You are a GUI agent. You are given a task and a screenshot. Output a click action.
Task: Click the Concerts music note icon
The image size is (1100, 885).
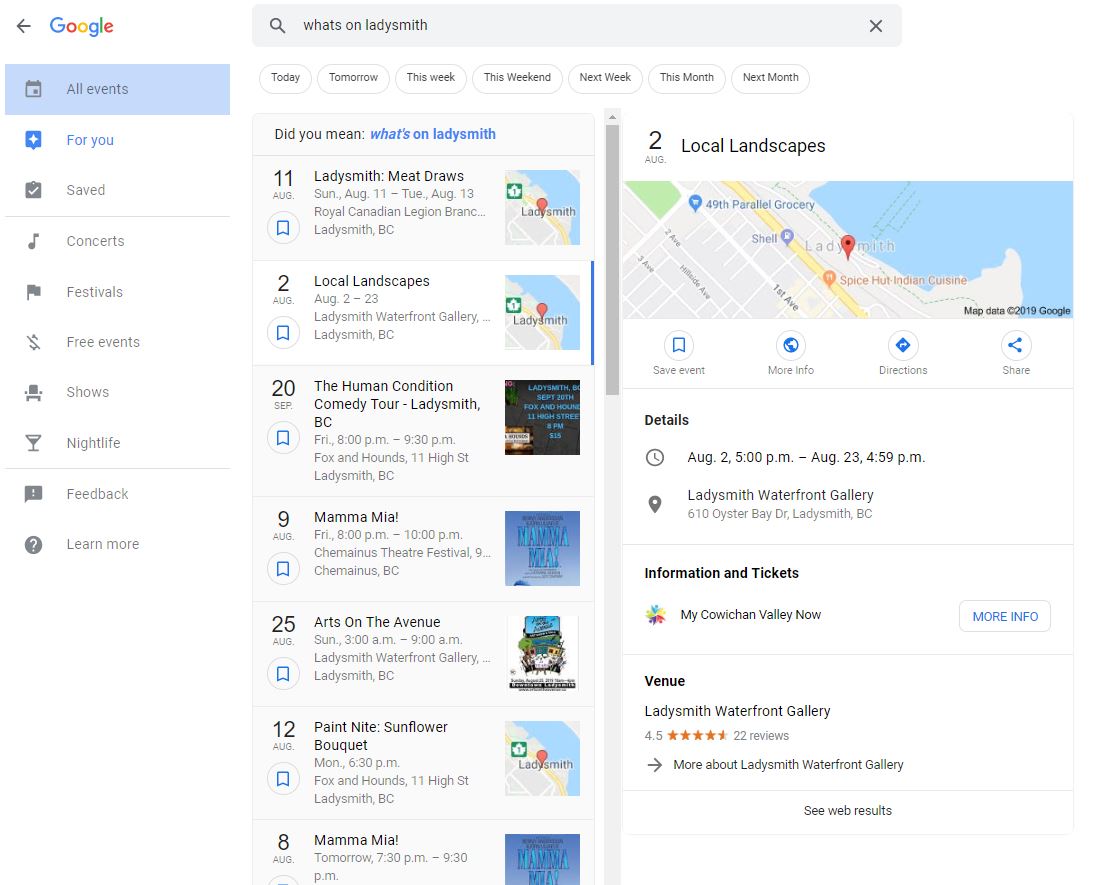(x=33, y=241)
